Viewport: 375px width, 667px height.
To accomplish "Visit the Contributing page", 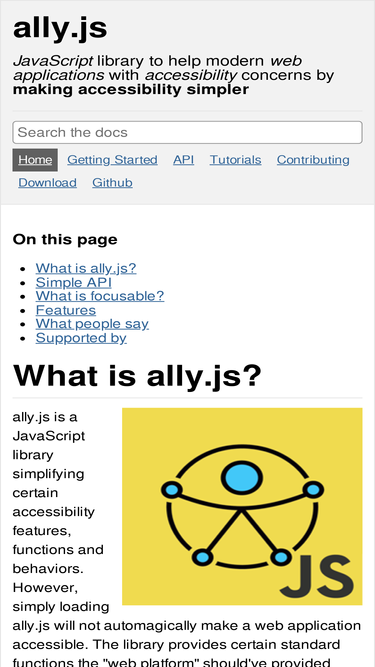I will [x=313, y=160].
